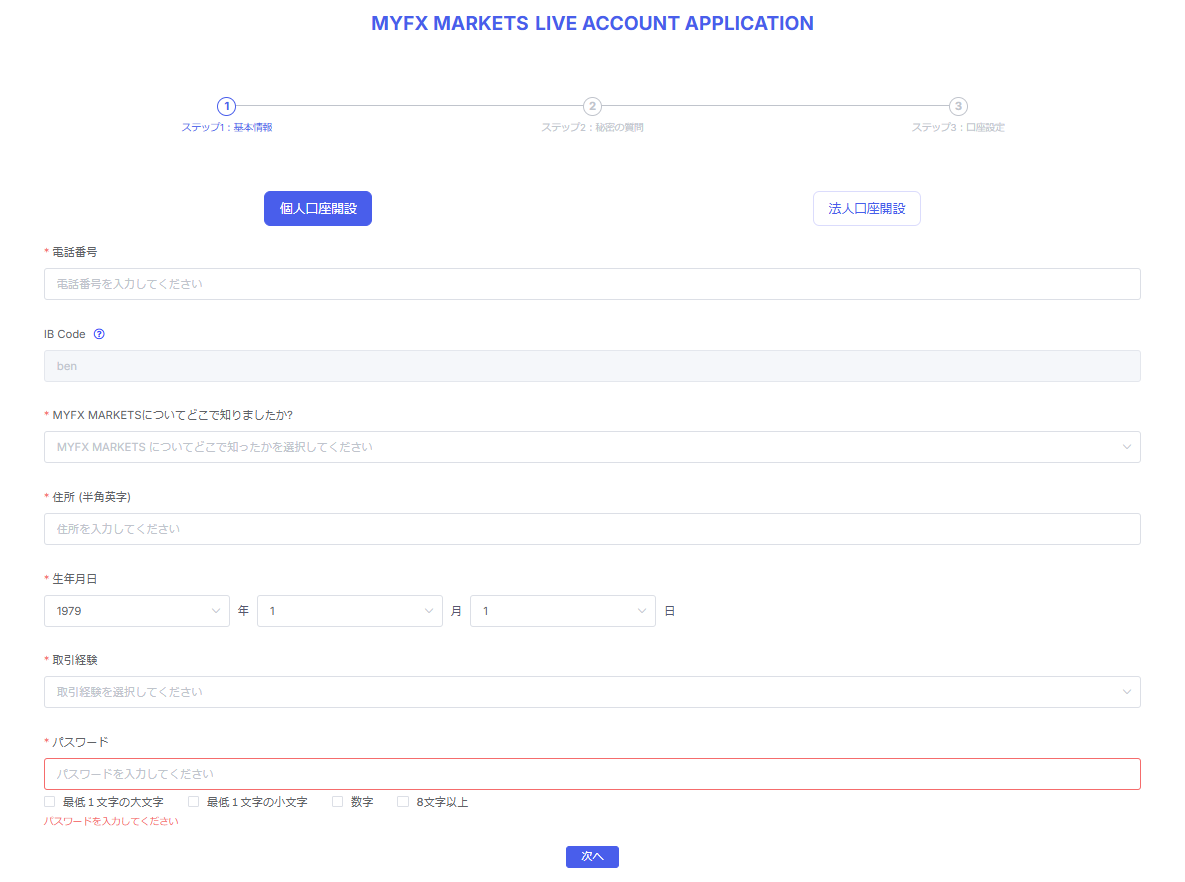Select the 個人口座開設 account tab

click(x=318, y=209)
